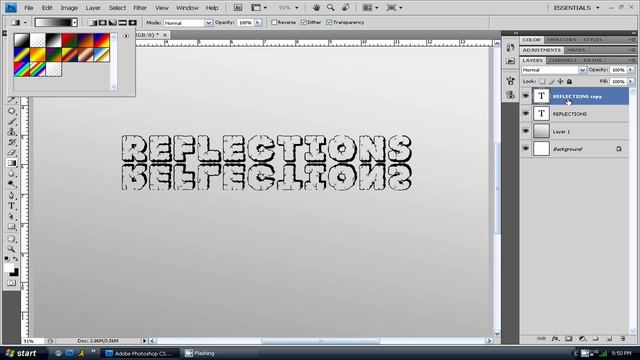
Task: Open the Layer menu
Action: [93, 8]
